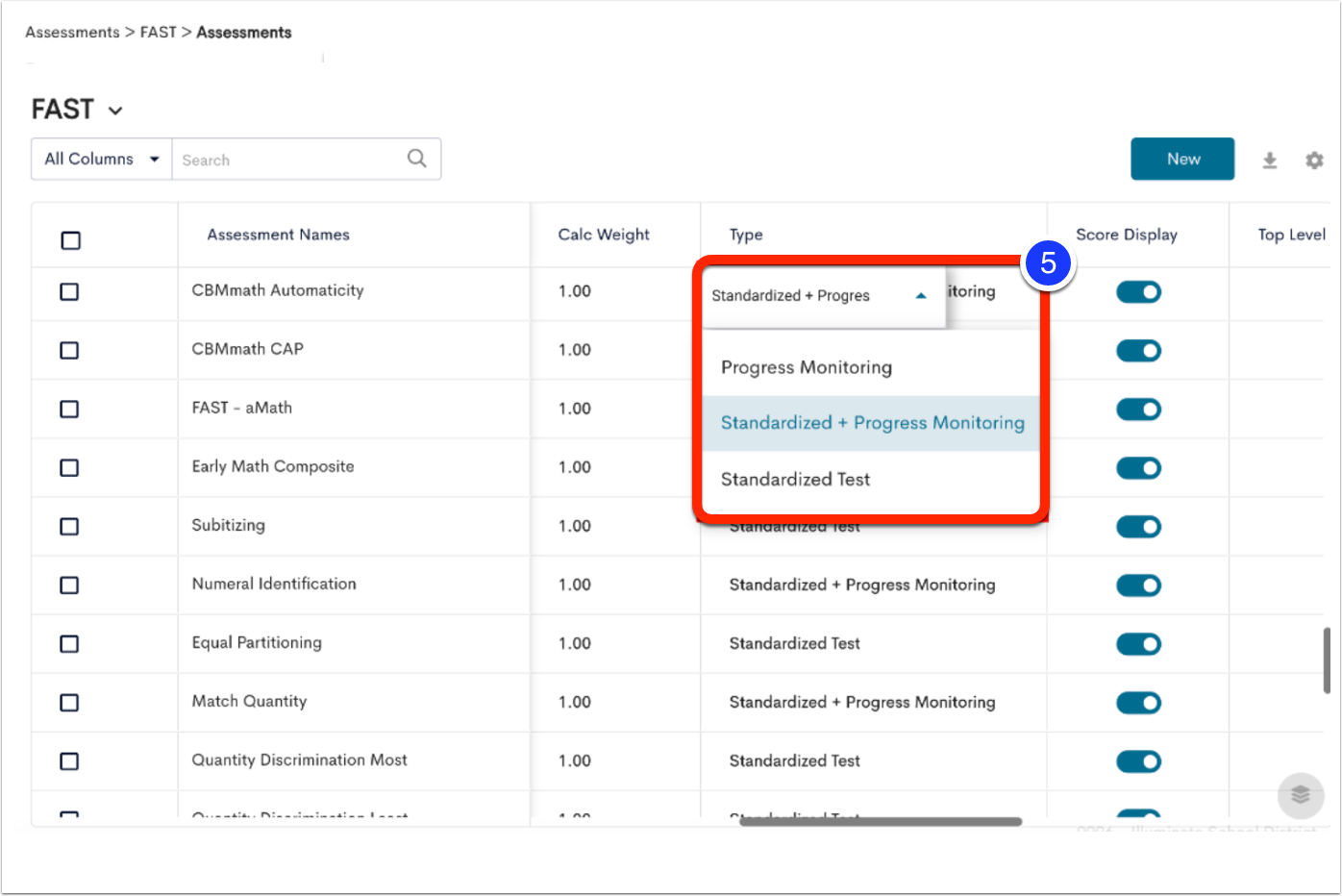Select Standardized + Progress Monitoring option
1342x896 pixels.
(x=871, y=423)
